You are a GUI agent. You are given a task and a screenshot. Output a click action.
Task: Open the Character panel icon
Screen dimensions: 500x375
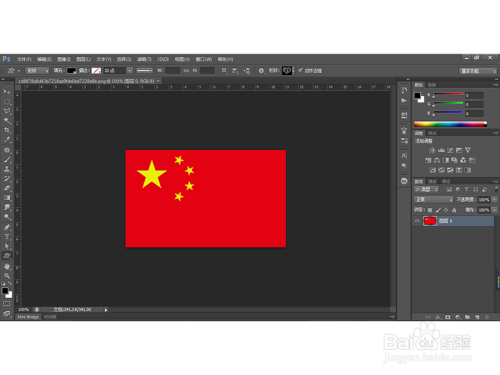tap(404, 156)
